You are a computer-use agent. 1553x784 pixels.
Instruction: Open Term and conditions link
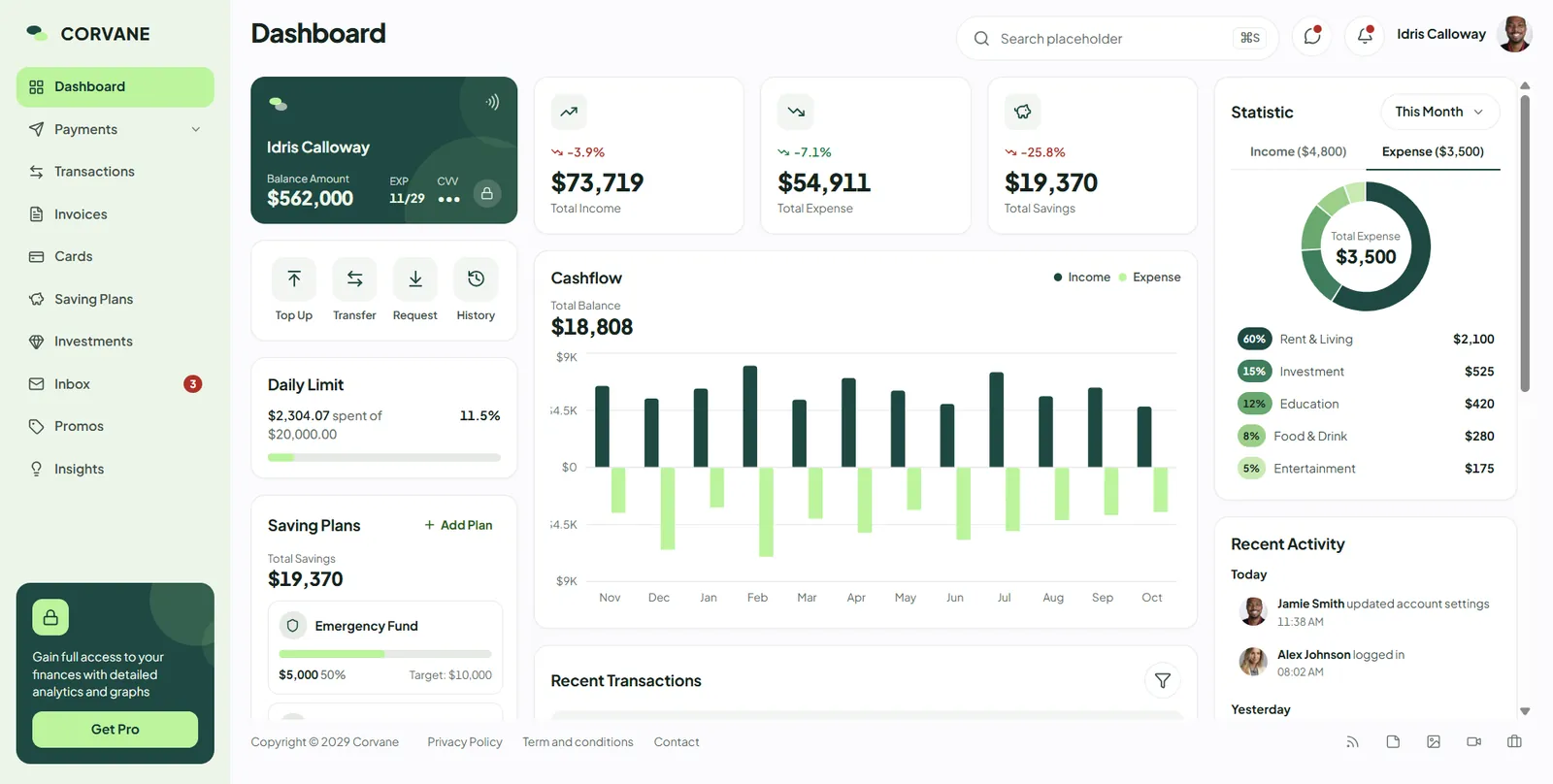point(578,742)
